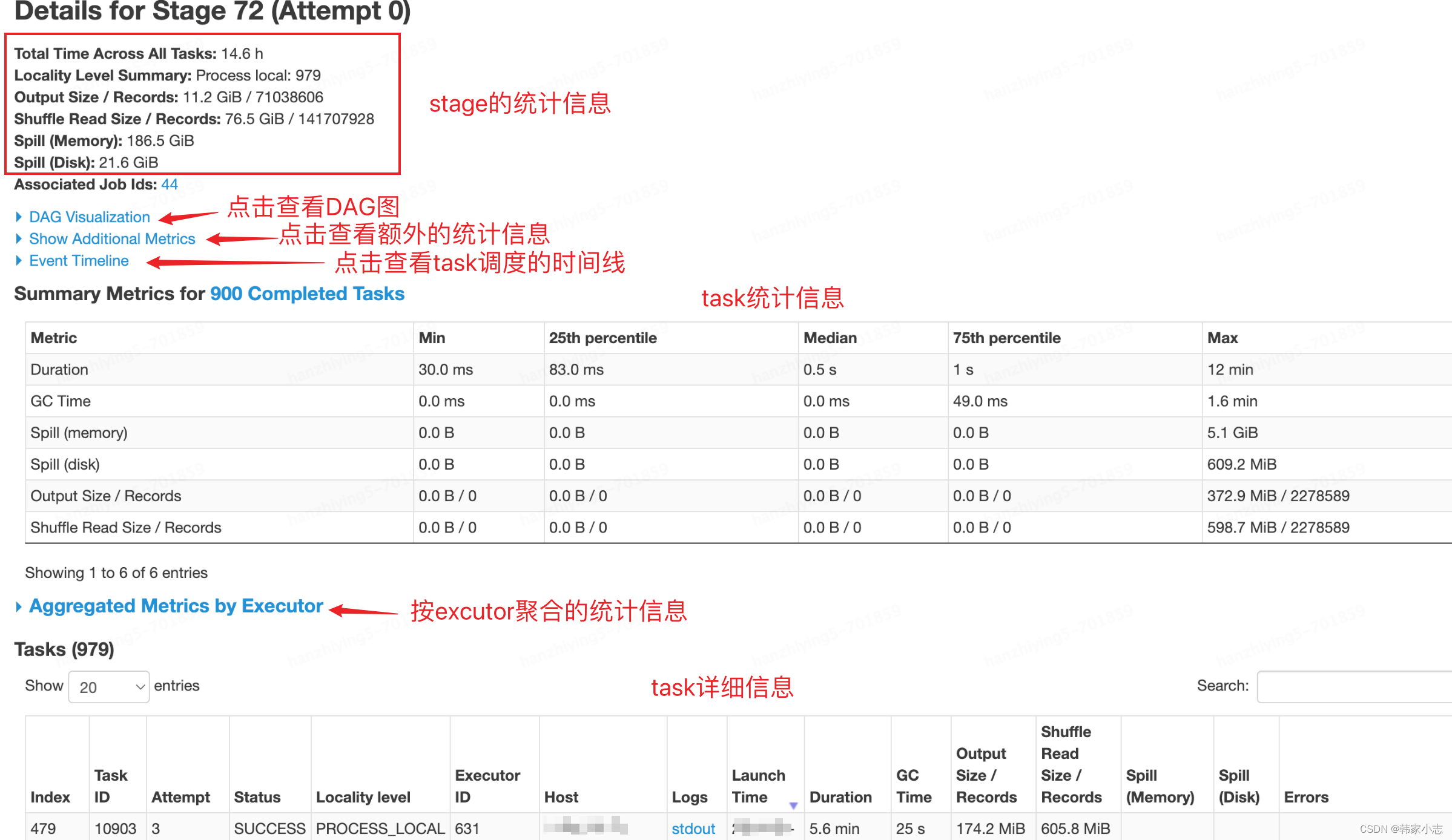Sort tasks by Spill (Memory) header

click(1160, 786)
